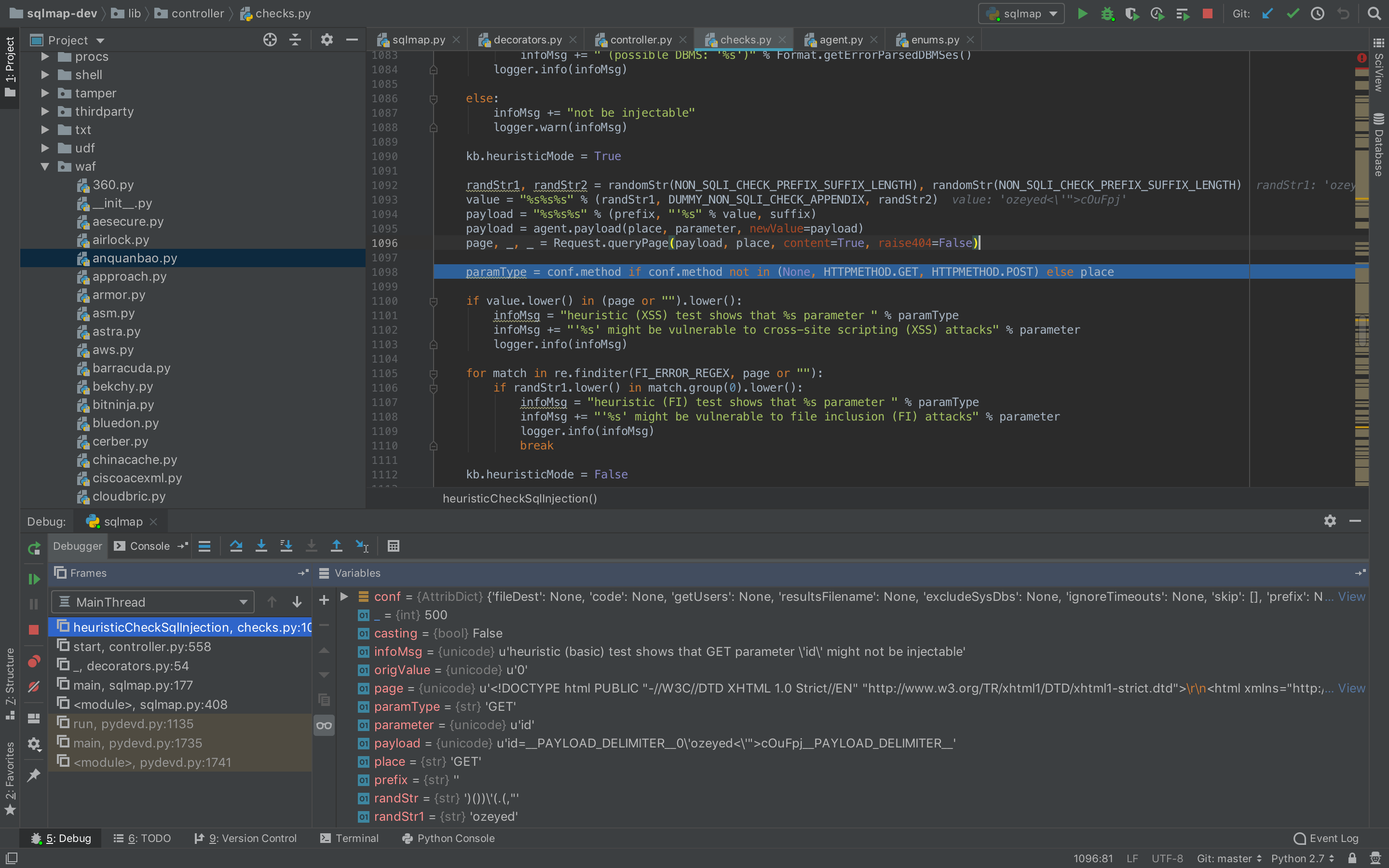
Task: Switch to the controller.py editor tab
Action: tap(640, 40)
